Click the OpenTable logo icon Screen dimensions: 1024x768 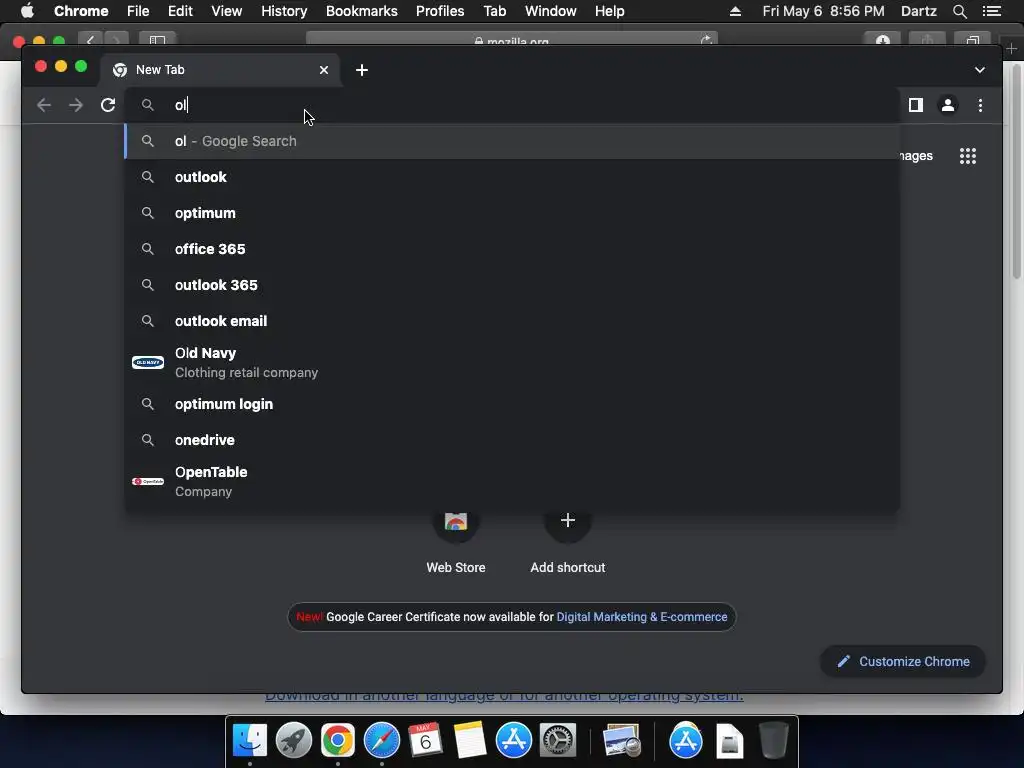click(x=148, y=481)
